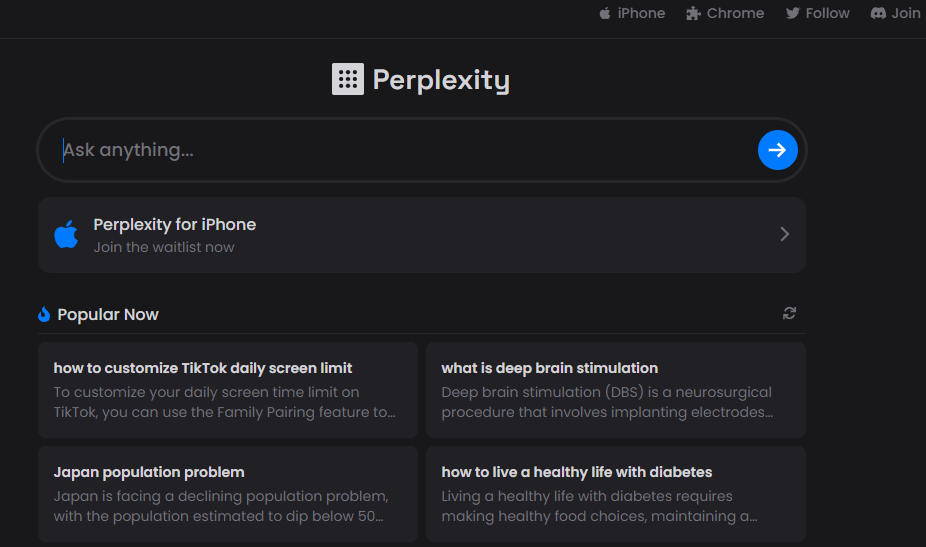
Task: Open the deep brain stimulation card
Action: pyautogui.click(x=616, y=390)
